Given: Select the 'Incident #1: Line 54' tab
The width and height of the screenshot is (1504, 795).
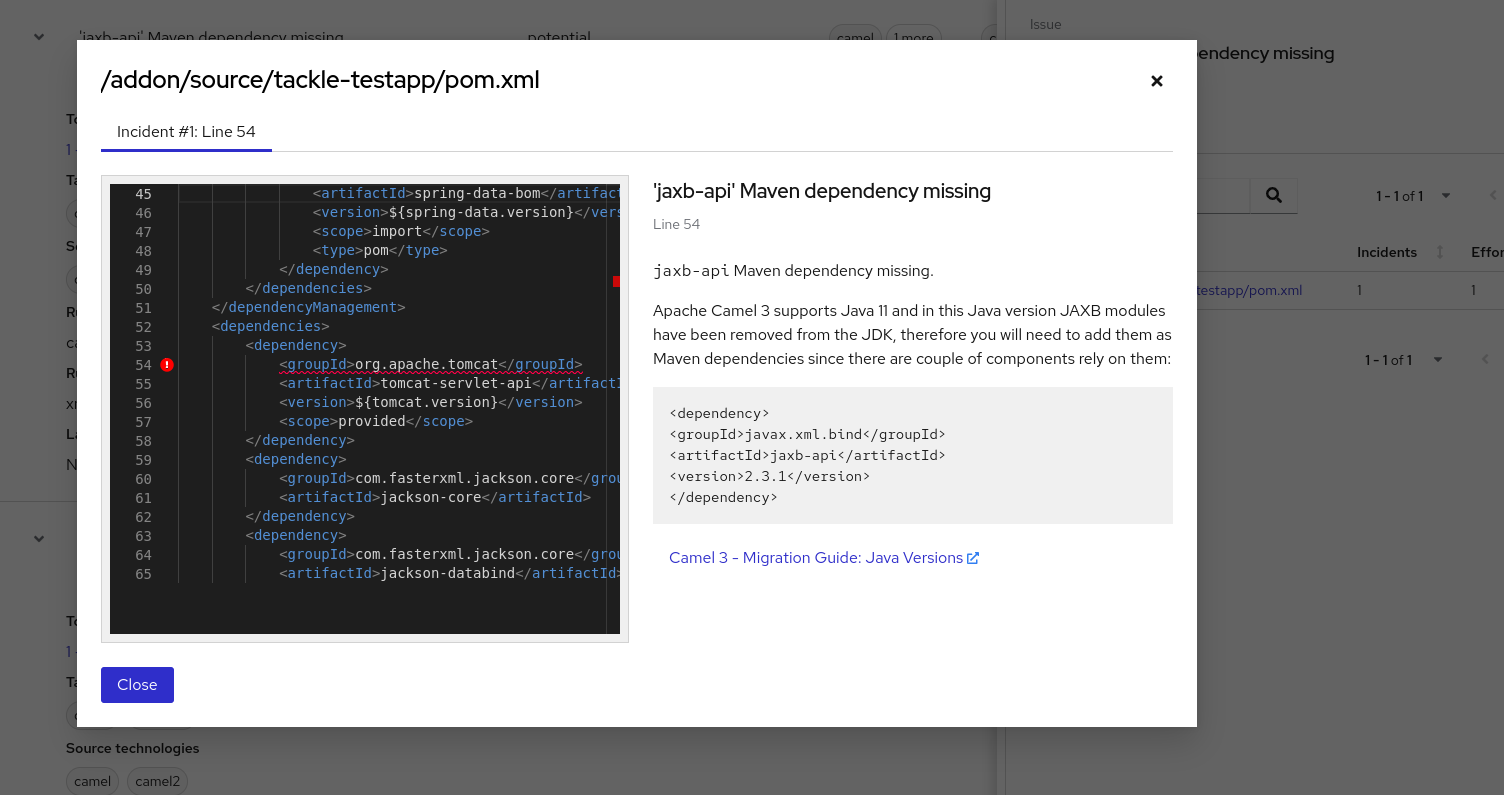Looking at the screenshot, I should (x=186, y=132).
